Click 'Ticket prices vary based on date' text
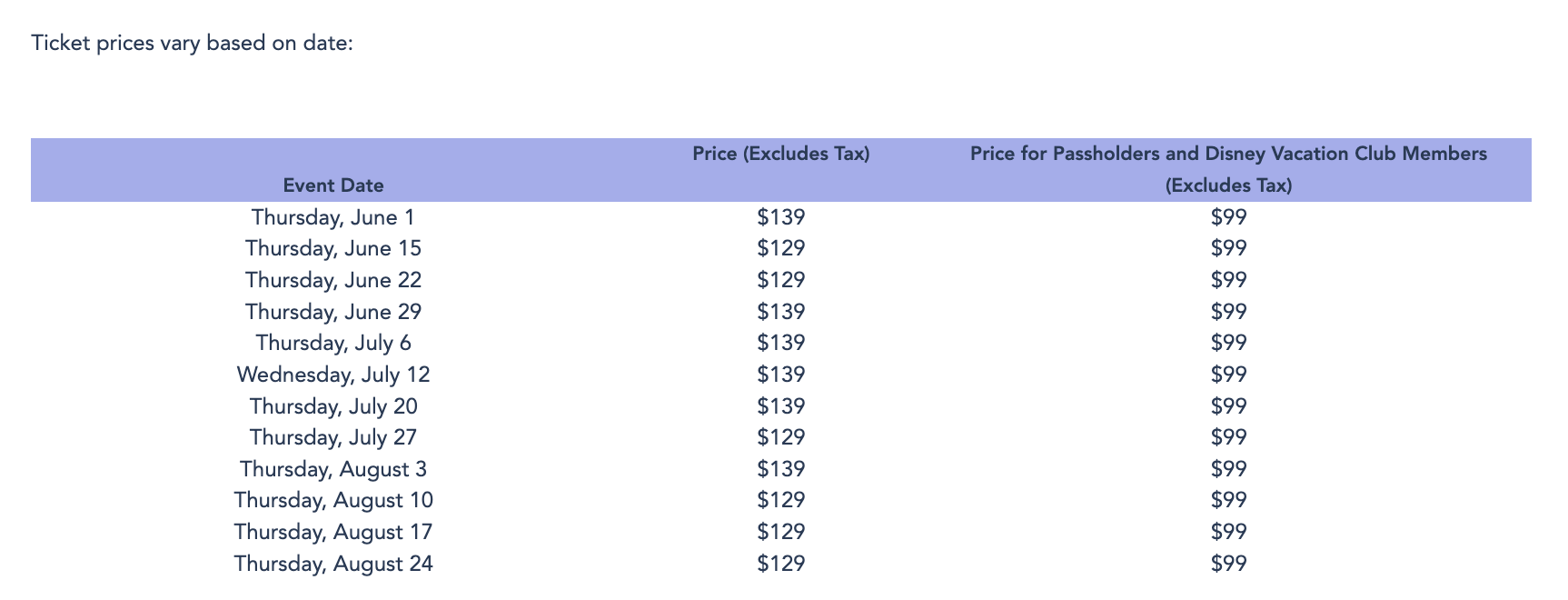Image resolution: width=1568 pixels, height=600 pixels. [x=192, y=43]
